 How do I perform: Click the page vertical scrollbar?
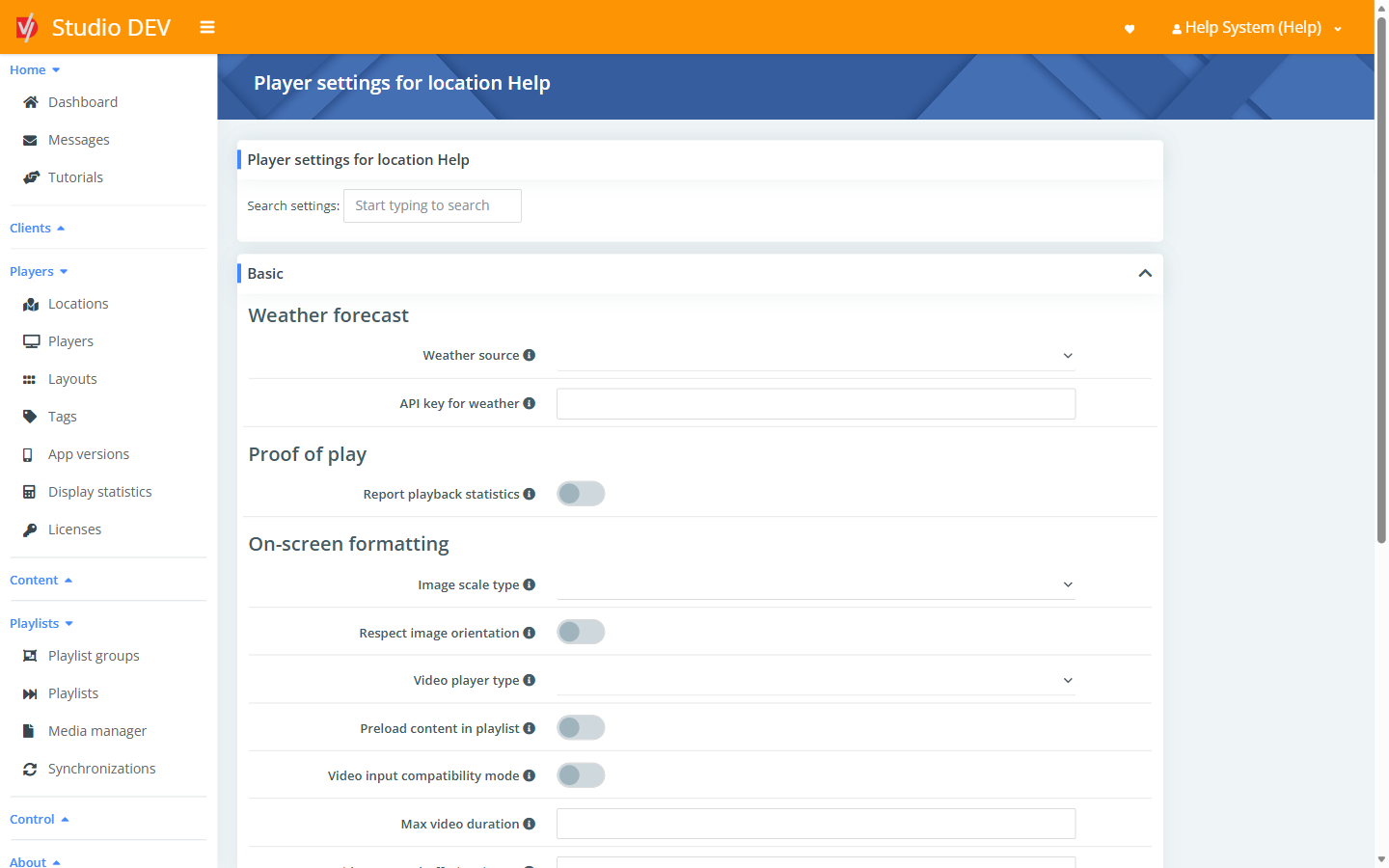[x=1381, y=280]
